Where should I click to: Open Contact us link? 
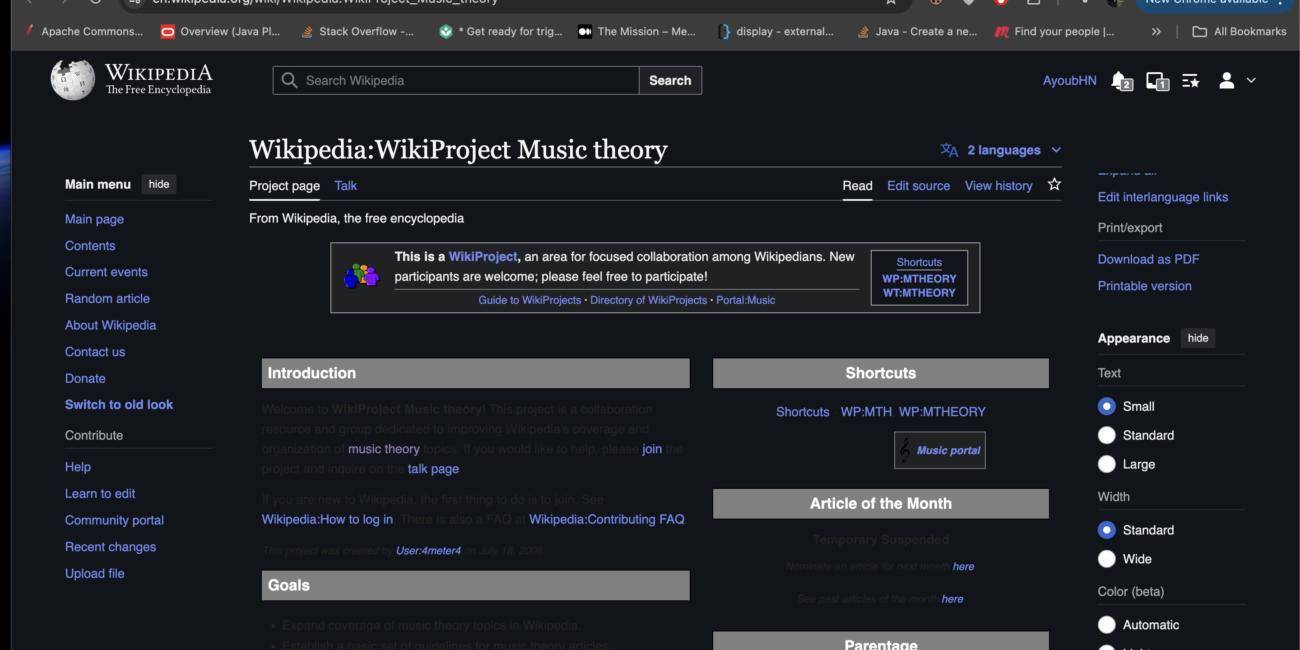tap(95, 352)
